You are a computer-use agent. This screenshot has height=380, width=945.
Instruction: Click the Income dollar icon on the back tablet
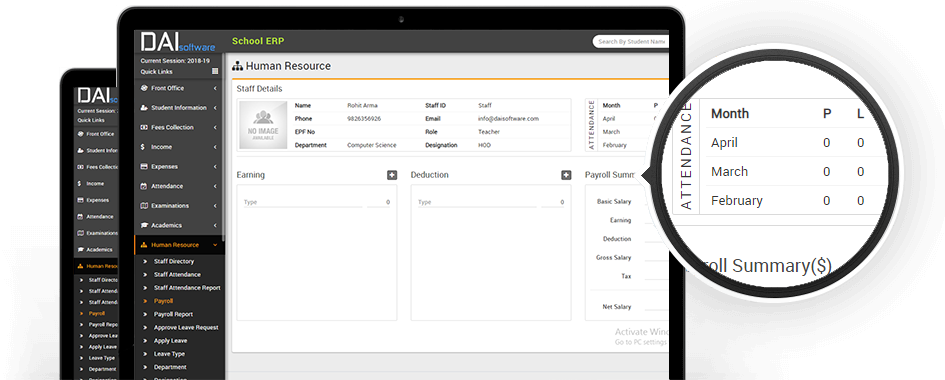(x=80, y=184)
